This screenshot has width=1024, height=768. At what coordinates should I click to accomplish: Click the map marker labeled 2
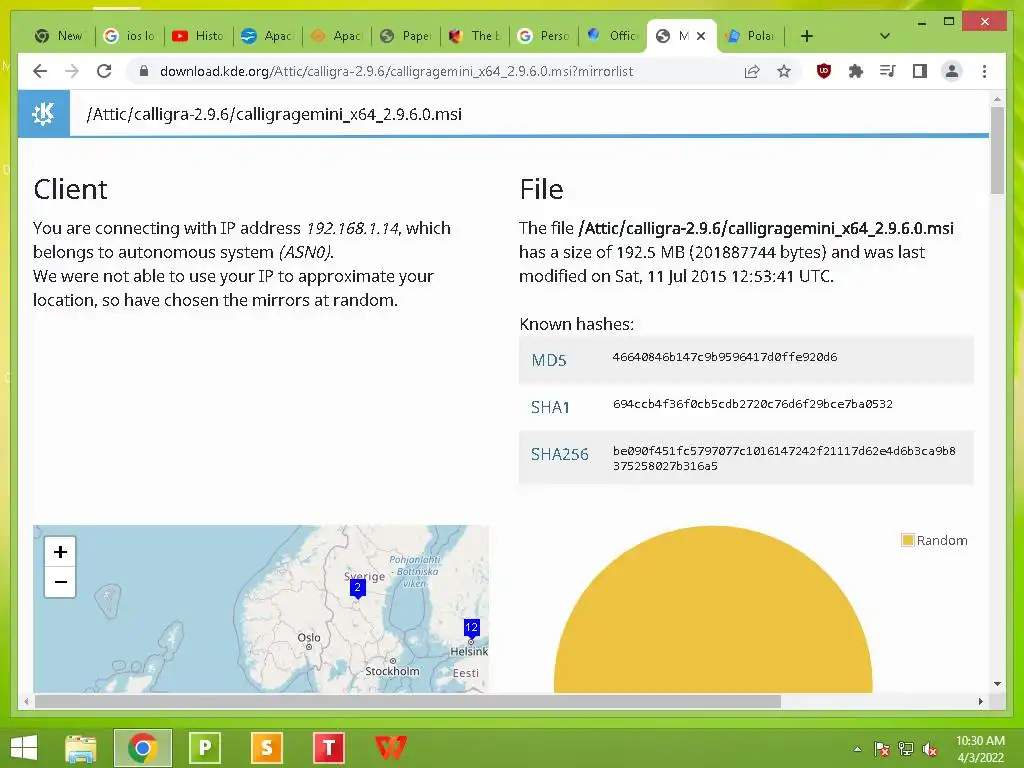(357, 588)
